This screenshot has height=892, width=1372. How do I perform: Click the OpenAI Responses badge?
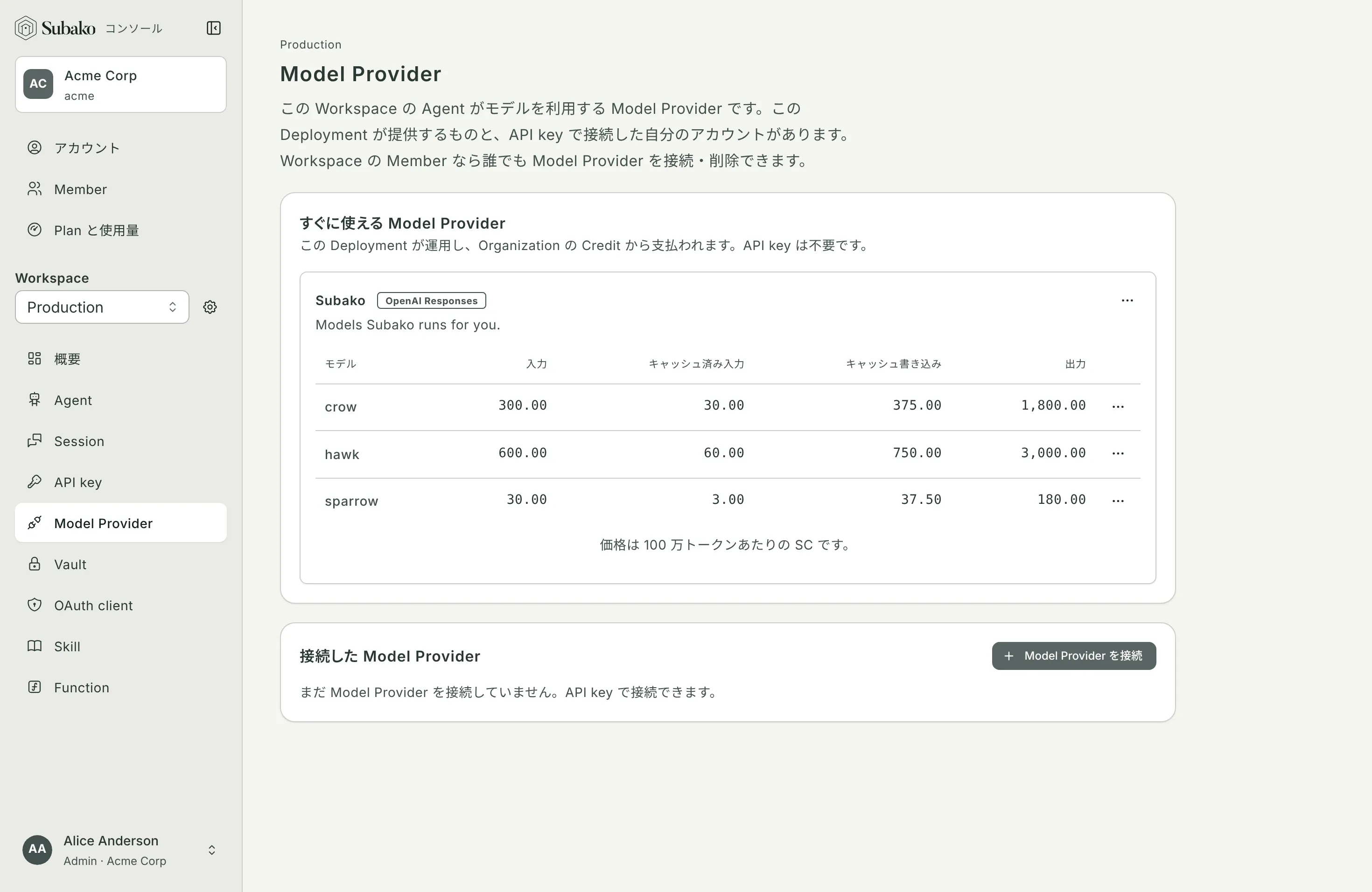coord(431,301)
